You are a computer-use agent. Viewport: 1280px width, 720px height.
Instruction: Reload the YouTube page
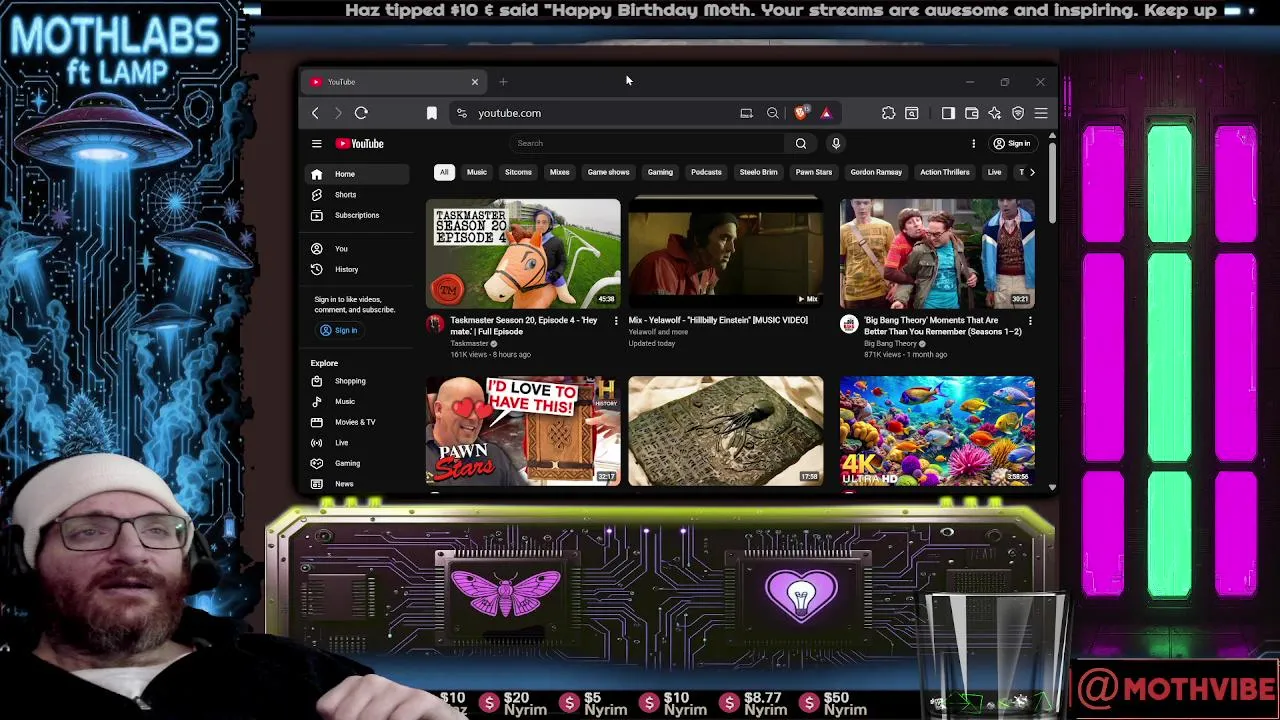[361, 113]
